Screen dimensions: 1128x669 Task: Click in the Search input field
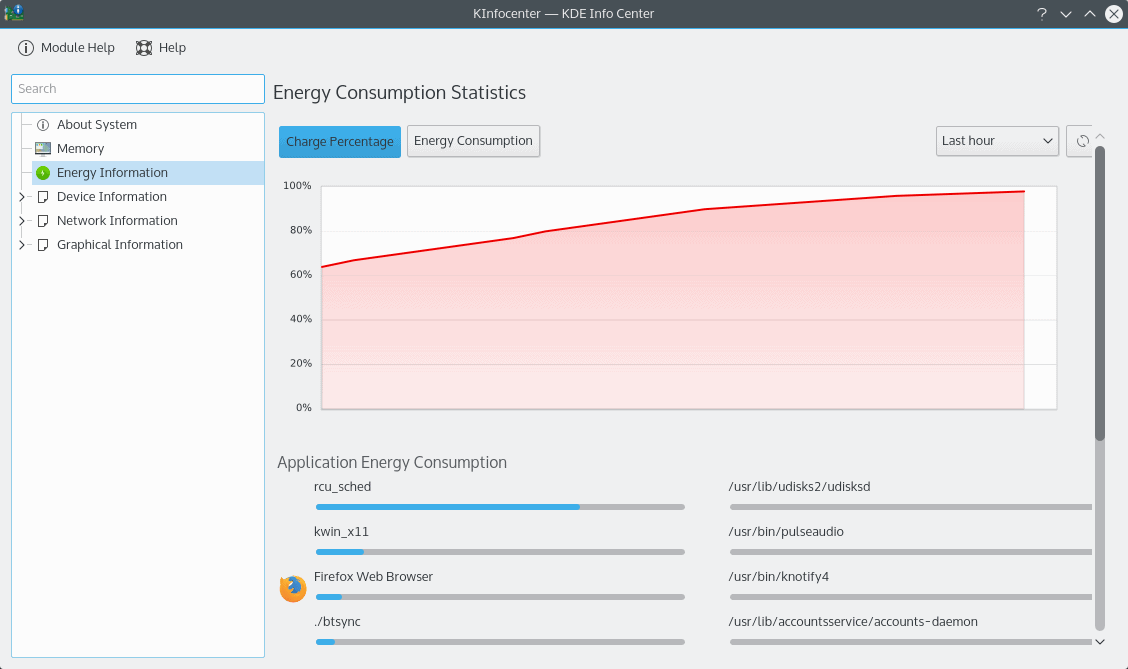tap(138, 89)
